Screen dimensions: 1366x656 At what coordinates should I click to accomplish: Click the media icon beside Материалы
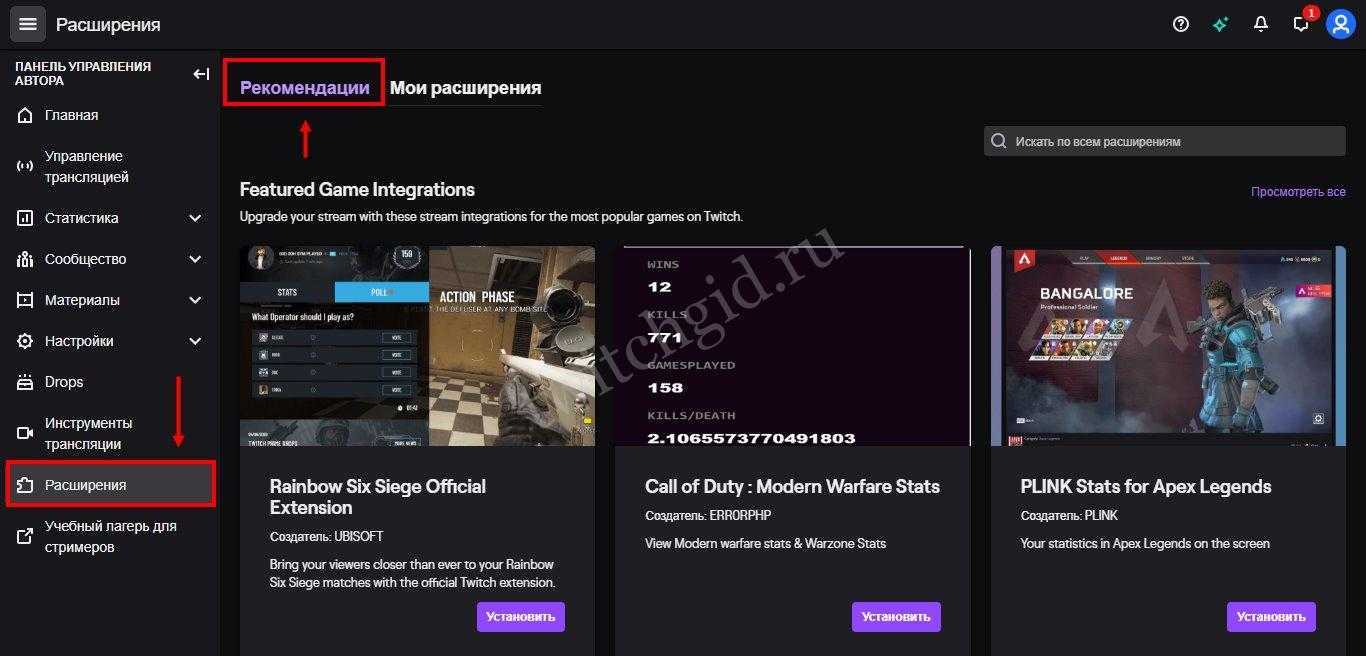pyautogui.click(x=26, y=300)
